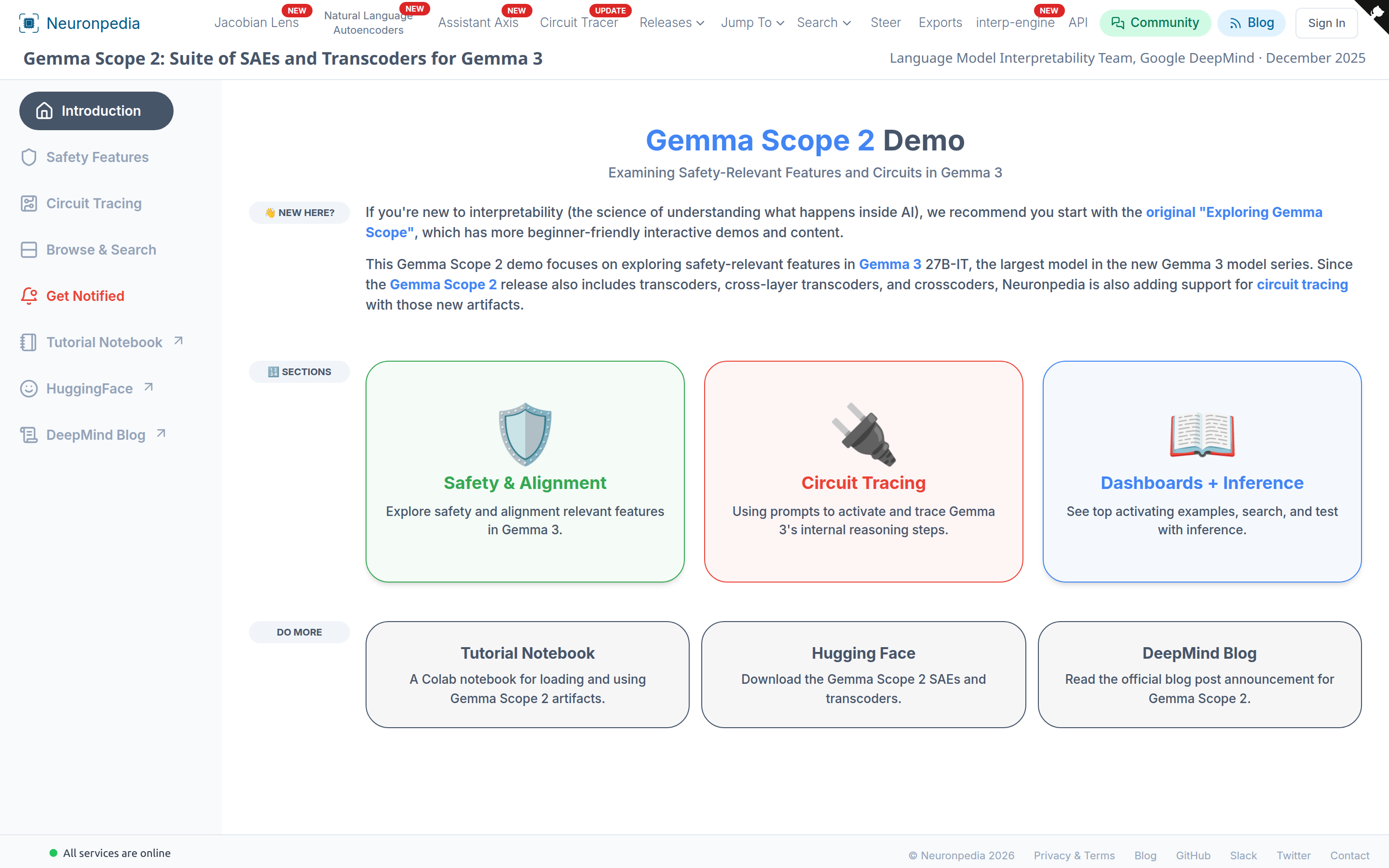This screenshot has height=868, width=1389.
Task: Open GitHub link in footer
Action: [x=1193, y=855]
